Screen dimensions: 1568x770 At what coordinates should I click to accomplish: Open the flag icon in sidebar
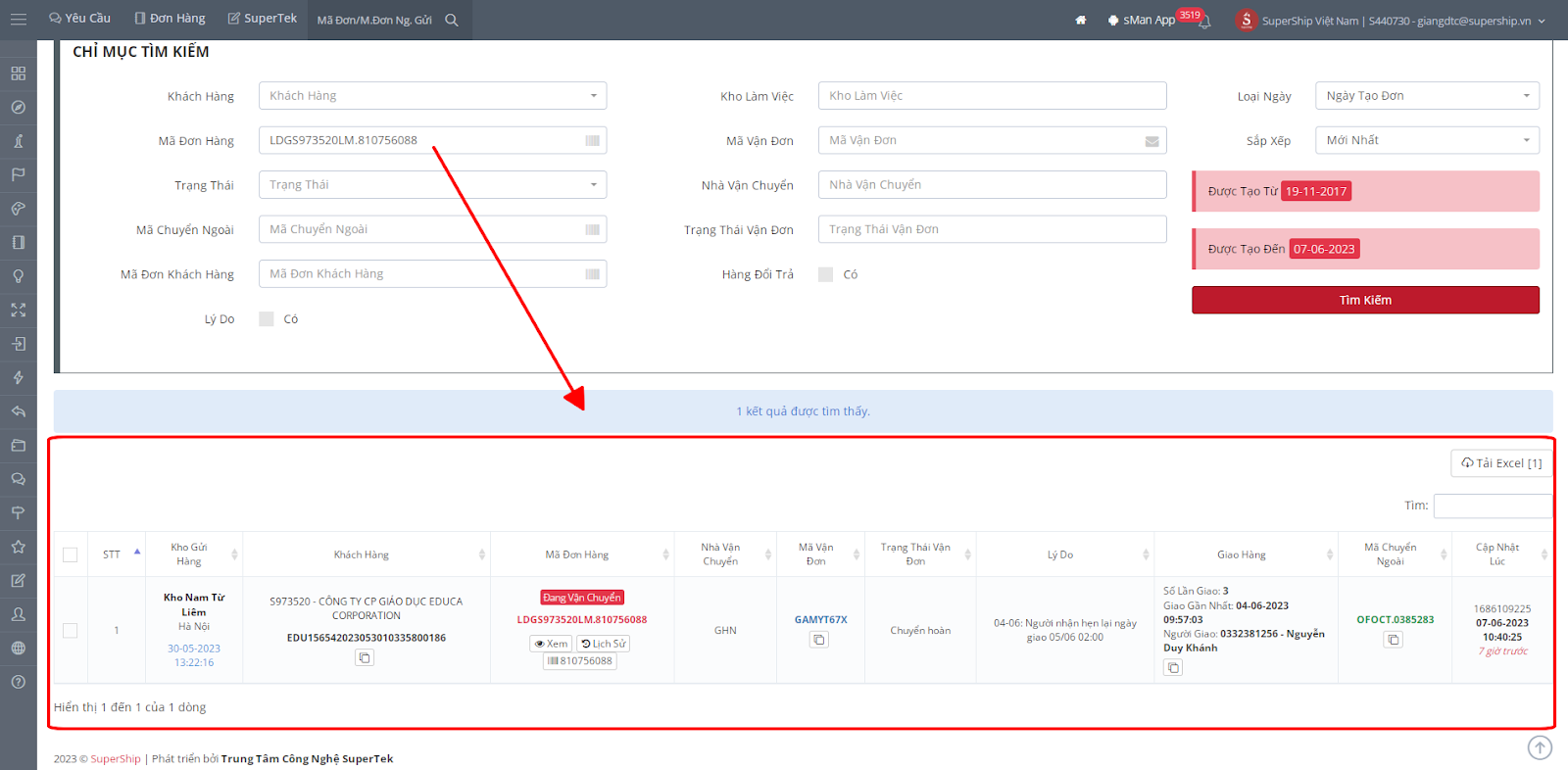pyautogui.click(x=18, y=174)
